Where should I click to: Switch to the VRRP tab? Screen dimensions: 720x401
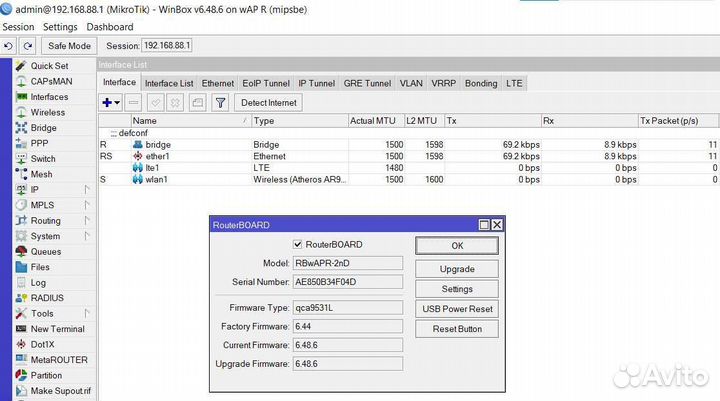click(444, 83)
